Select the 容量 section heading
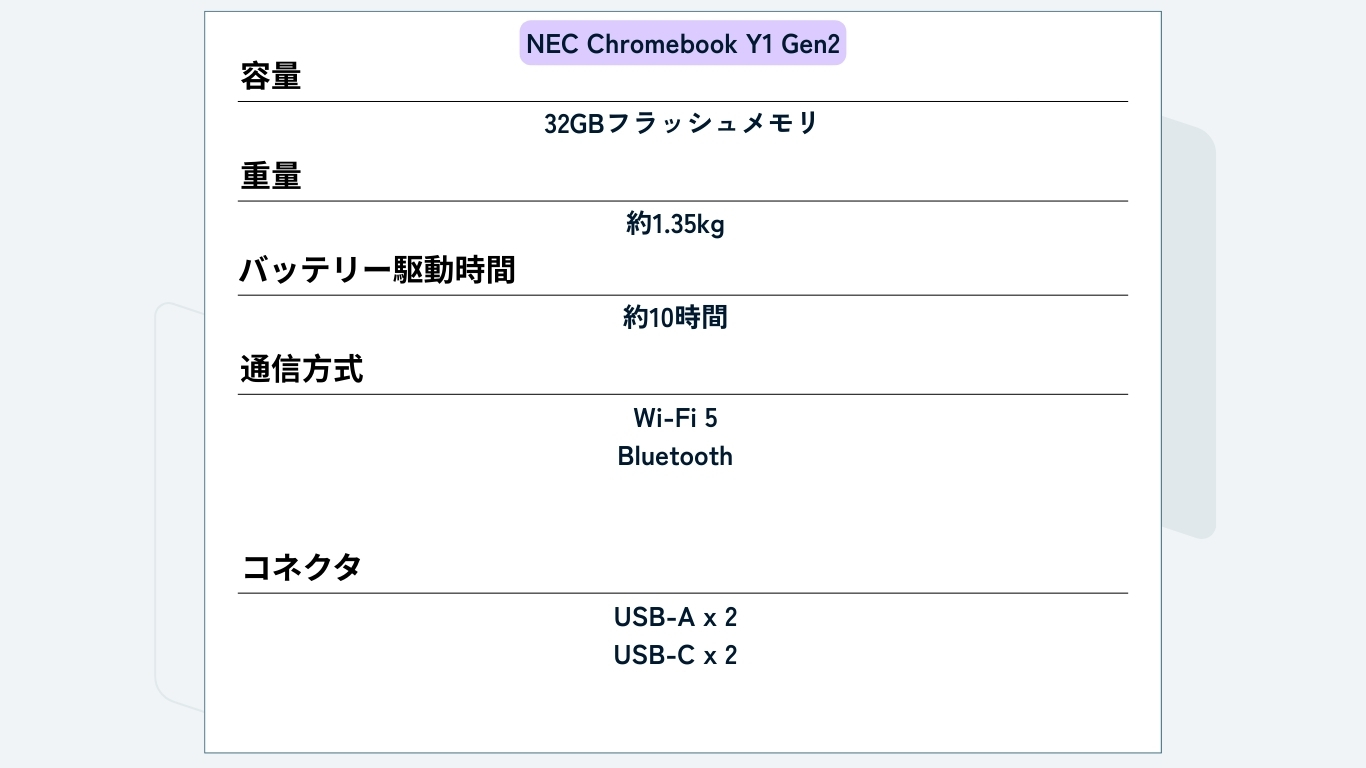1366x768 pixels. pyautogui.click(x=271, y=76)
